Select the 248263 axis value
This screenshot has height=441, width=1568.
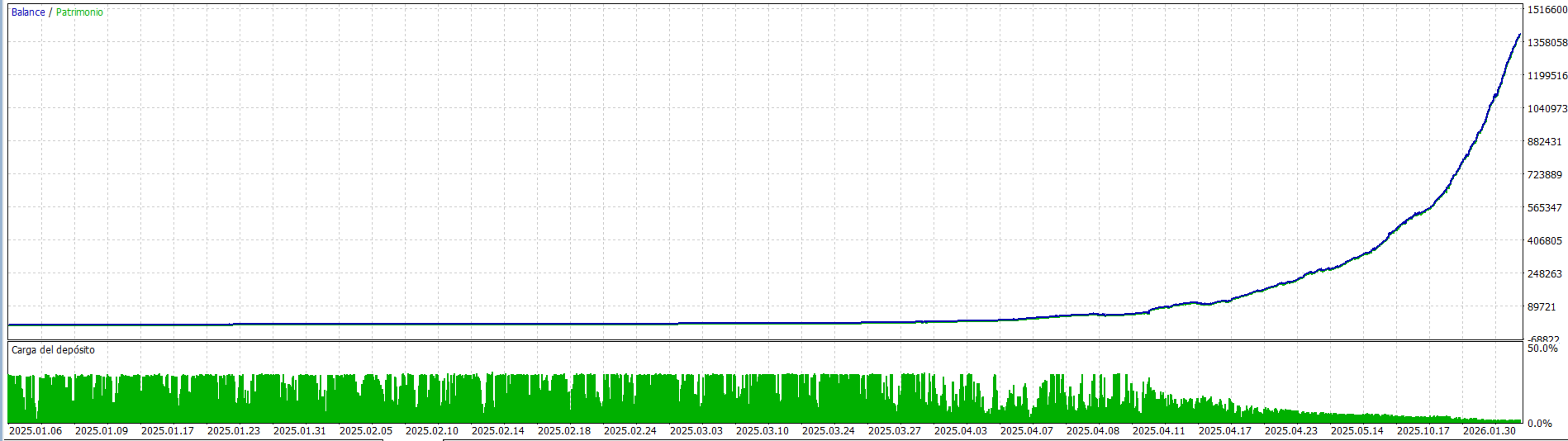click(1544, 274)
